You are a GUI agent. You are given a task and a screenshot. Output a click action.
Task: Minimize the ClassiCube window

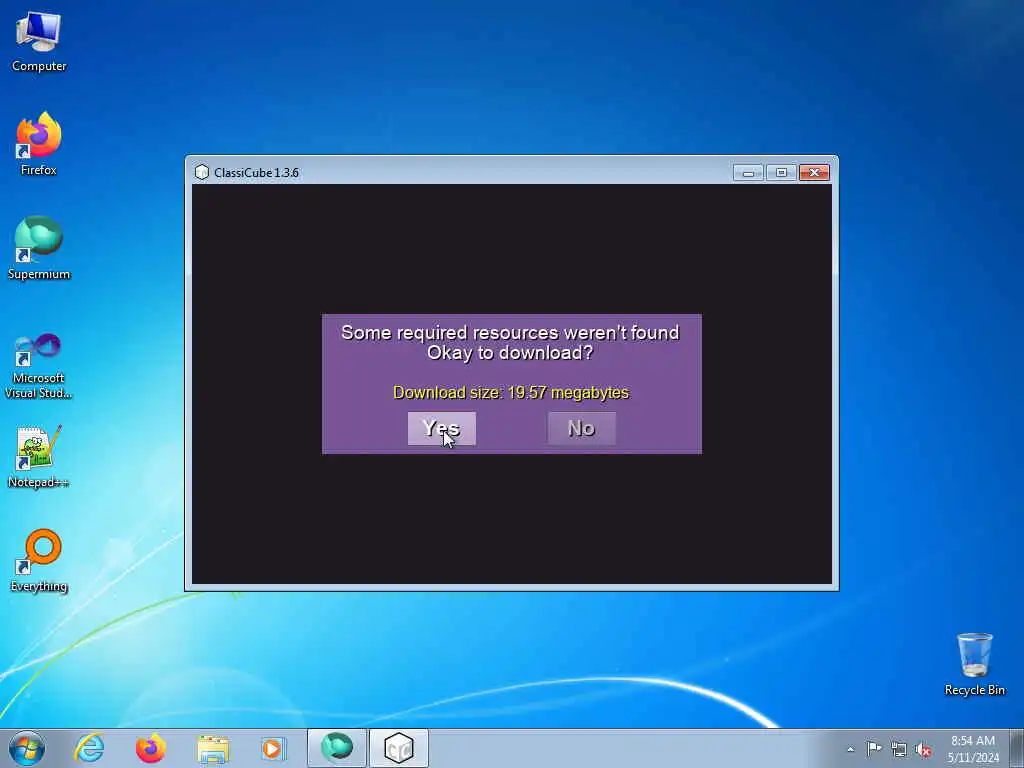coord(748,172)
